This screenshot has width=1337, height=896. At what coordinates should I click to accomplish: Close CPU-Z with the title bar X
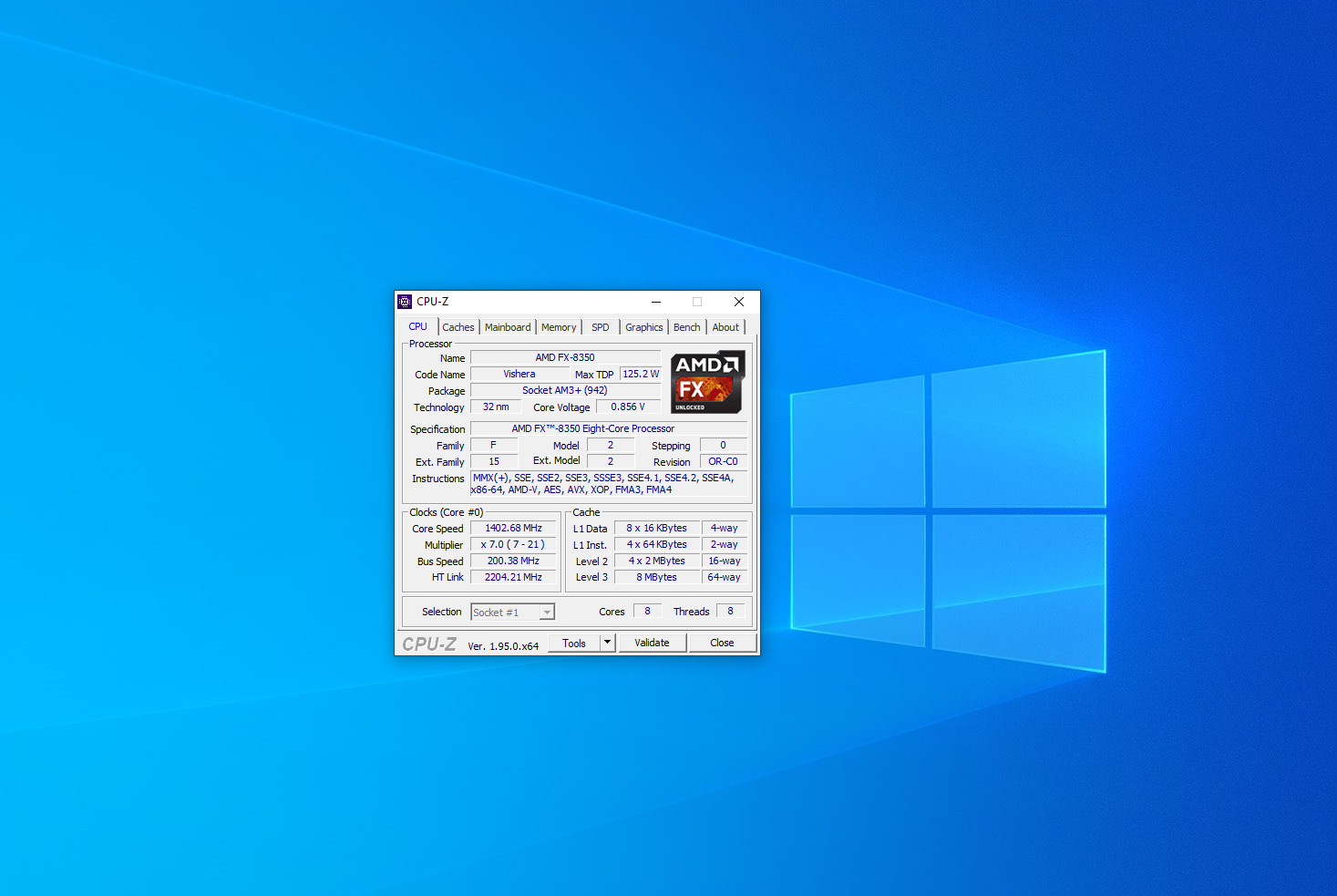[739, 302]
